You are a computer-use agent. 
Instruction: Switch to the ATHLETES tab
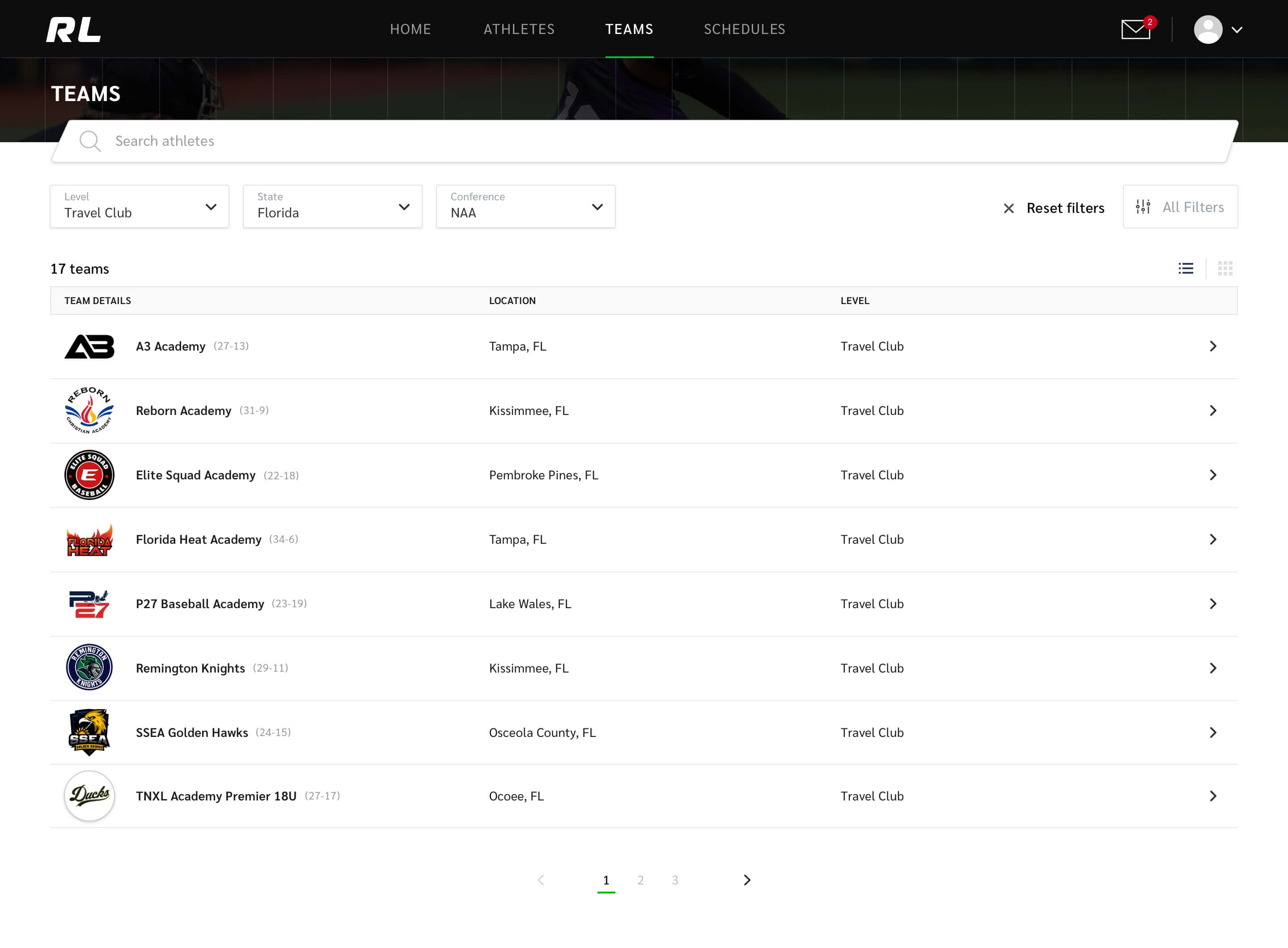pos(518,29)
